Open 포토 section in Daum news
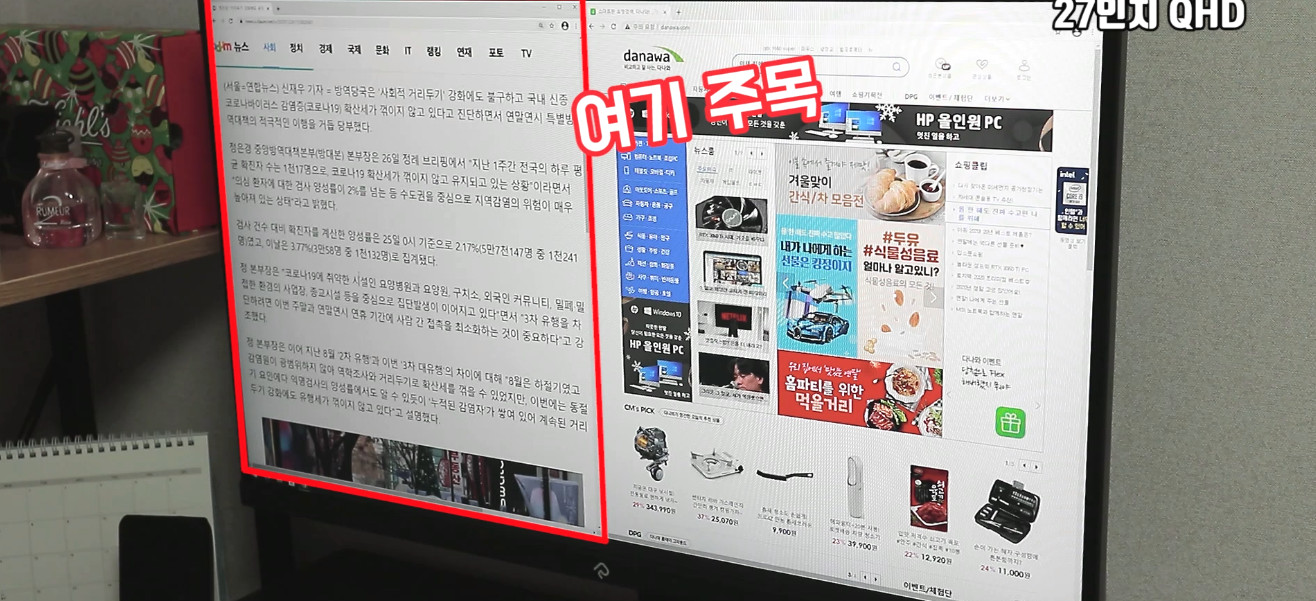The height and width of the screenshot is (601, 1316). tap(496, 53)
